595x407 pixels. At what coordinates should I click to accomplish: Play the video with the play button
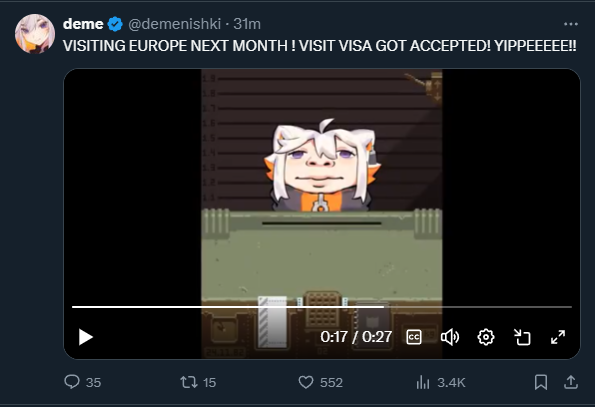[x=86, y=337]
